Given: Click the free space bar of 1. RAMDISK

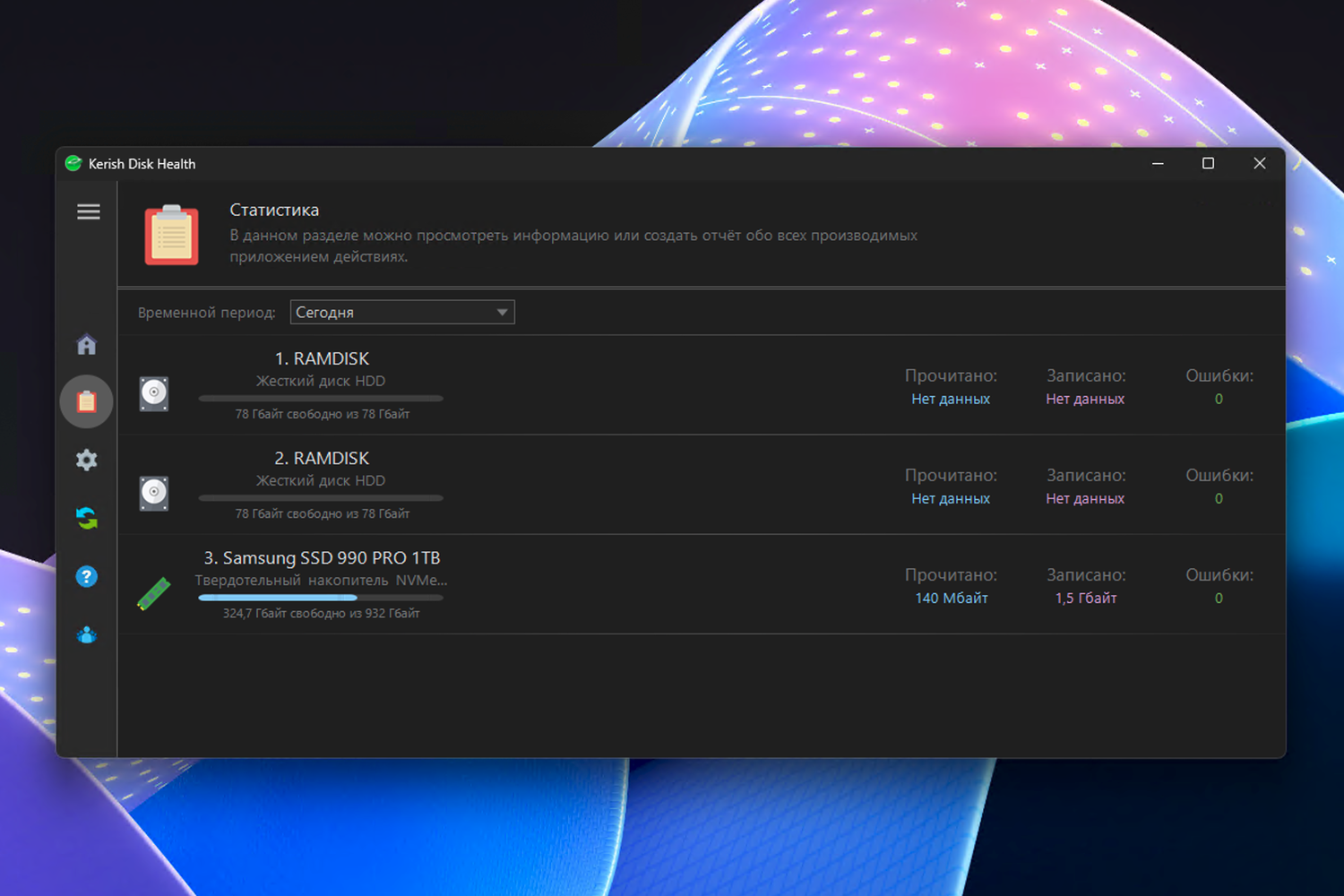Looking at the screenshot, I should (321, 398).
